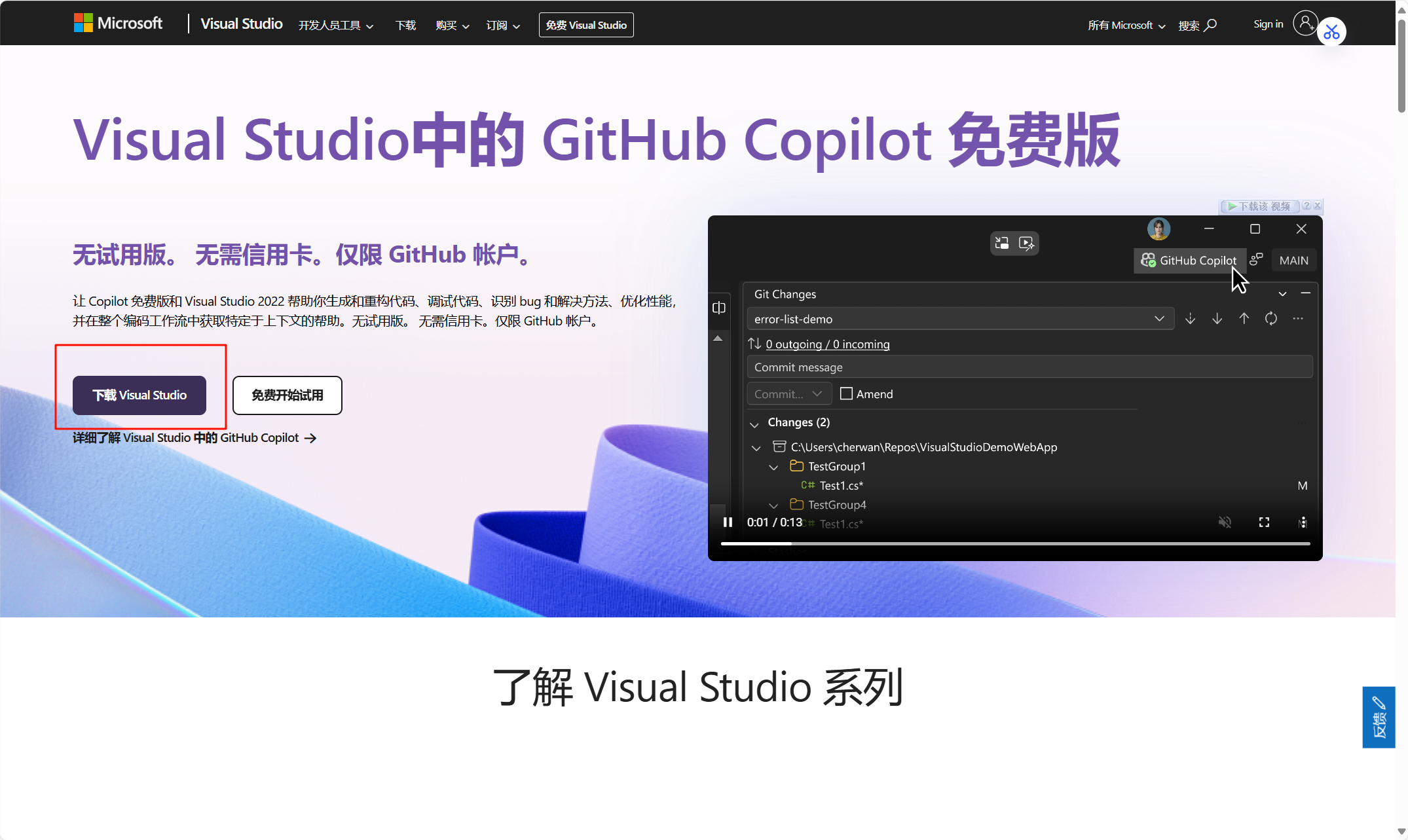Expand the 开发人员工具 dropdown menu
Viewport: 1408px width, 840px height.
pyautogui.click(x=336, y=26)
